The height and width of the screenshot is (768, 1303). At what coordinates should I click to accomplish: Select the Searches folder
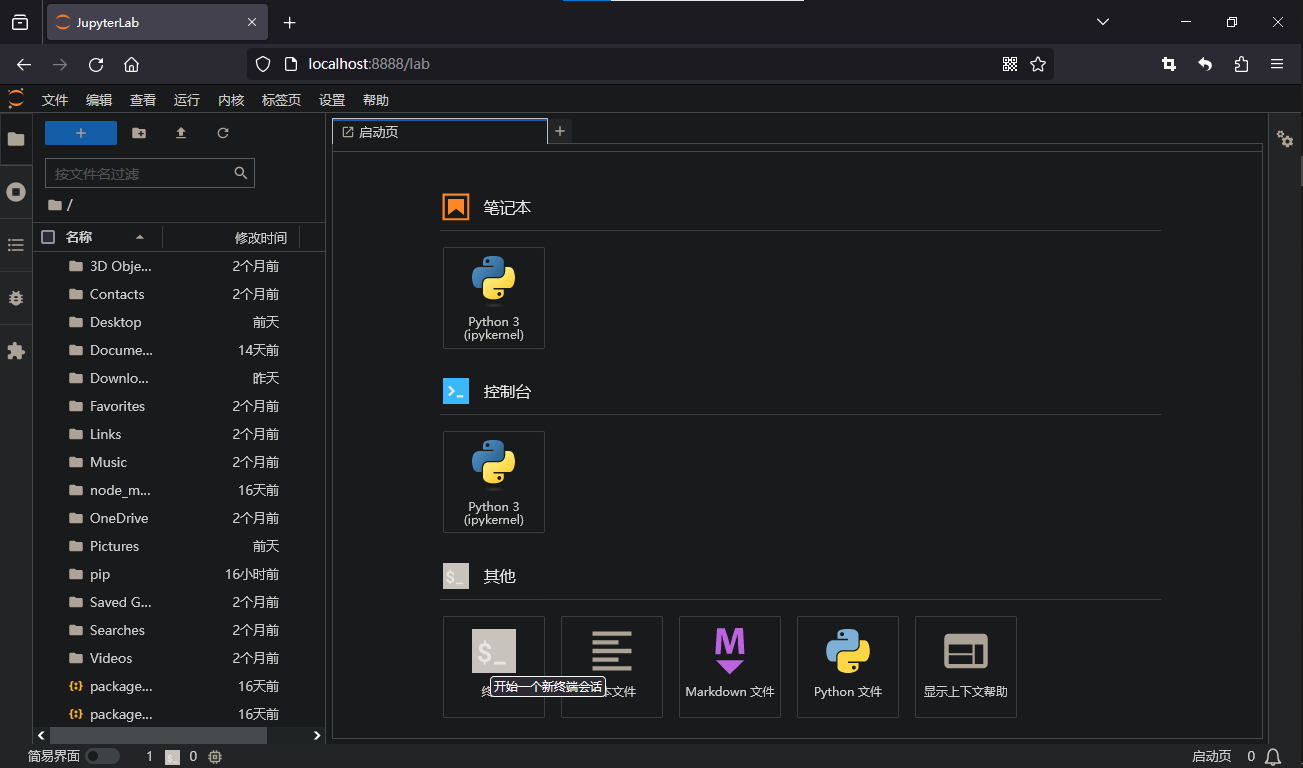[179, 630]
